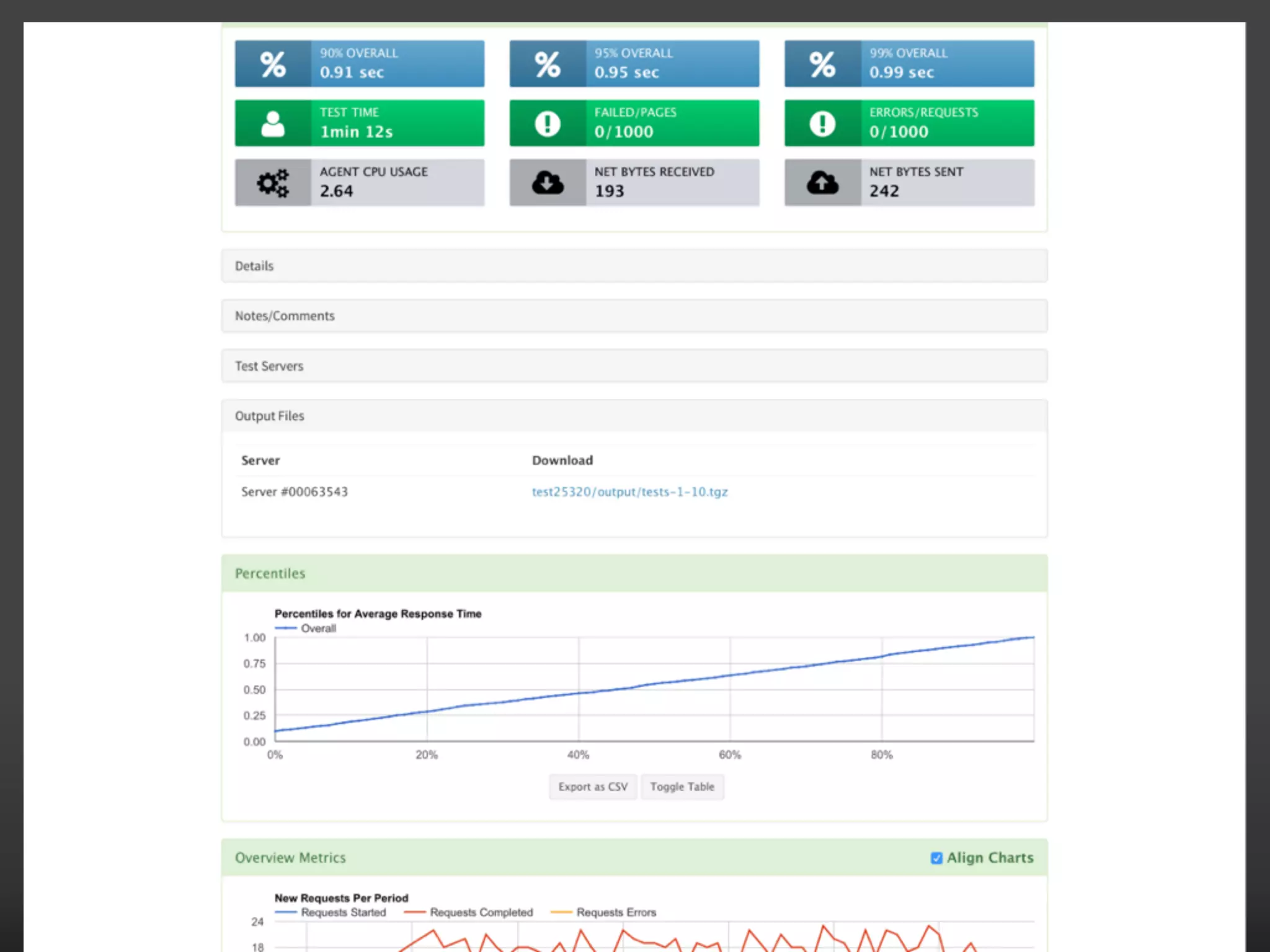Click the Percentiles panel header
The width and height of the screenshot is (1270, 952).
pos(270,573)
